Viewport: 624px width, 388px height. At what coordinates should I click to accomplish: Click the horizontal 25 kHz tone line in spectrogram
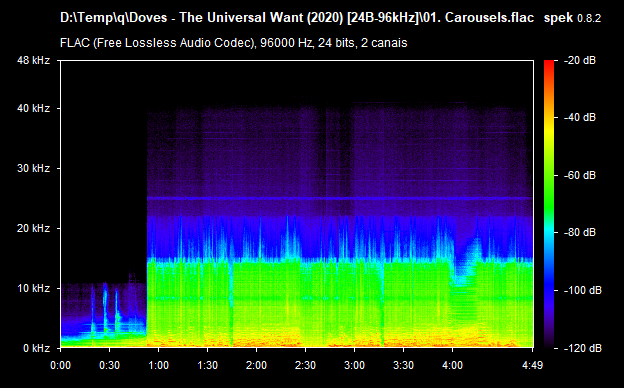click(339, 198)
